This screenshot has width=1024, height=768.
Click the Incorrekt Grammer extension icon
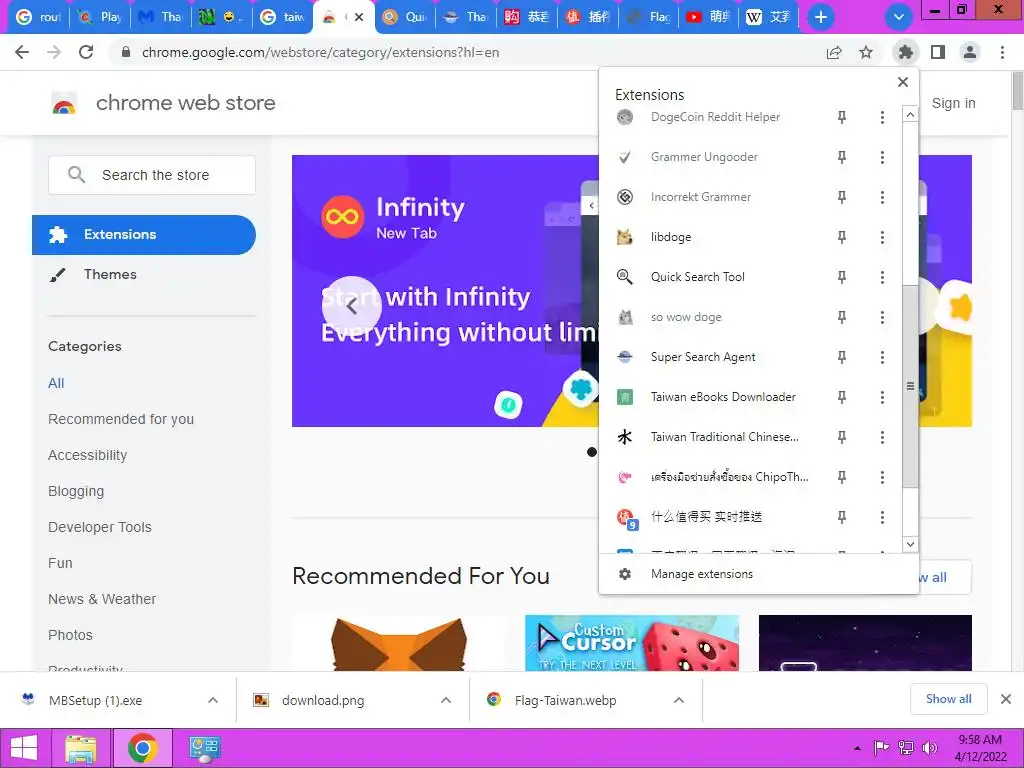coord(625,197)
